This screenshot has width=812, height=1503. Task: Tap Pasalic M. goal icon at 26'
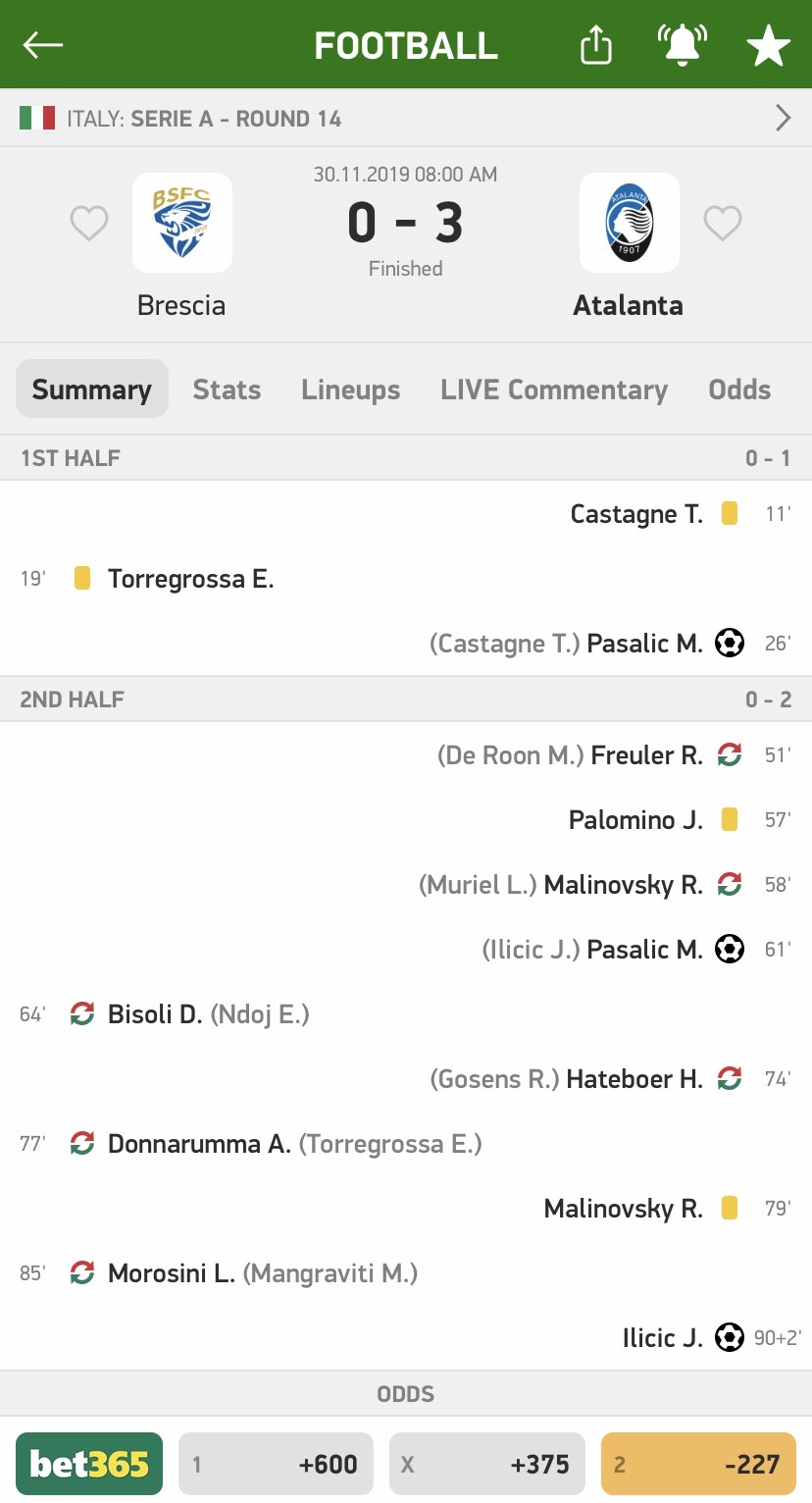click(730, 644)
